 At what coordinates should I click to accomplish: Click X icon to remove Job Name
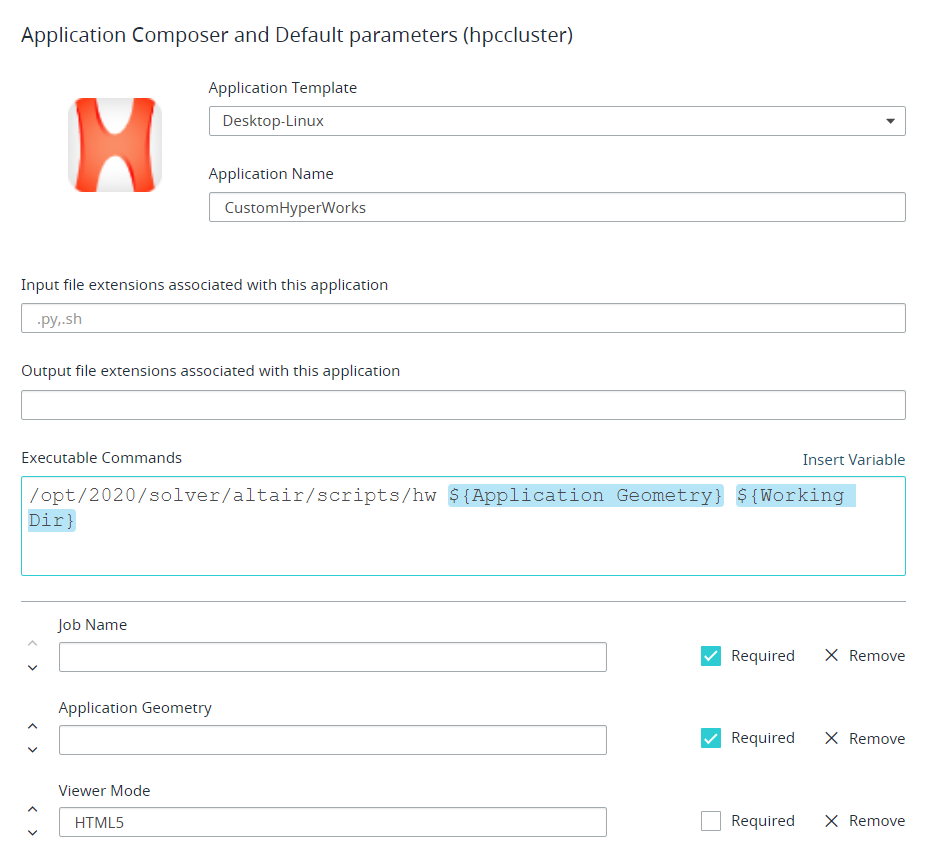pyautogui.click(x=831, y=656)
